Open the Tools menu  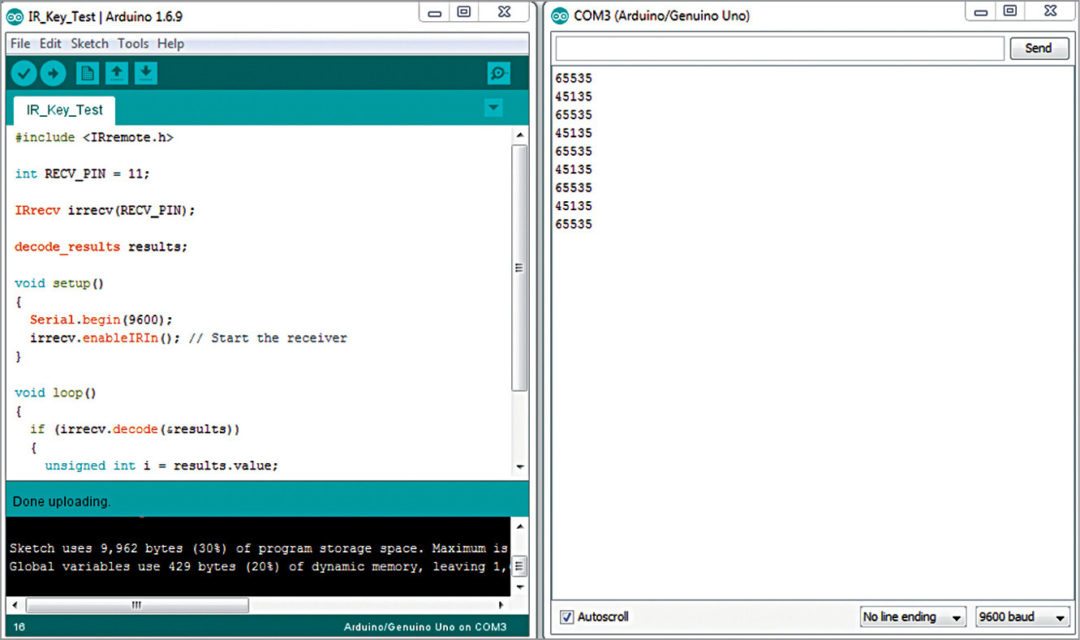[x=132, y=43]
